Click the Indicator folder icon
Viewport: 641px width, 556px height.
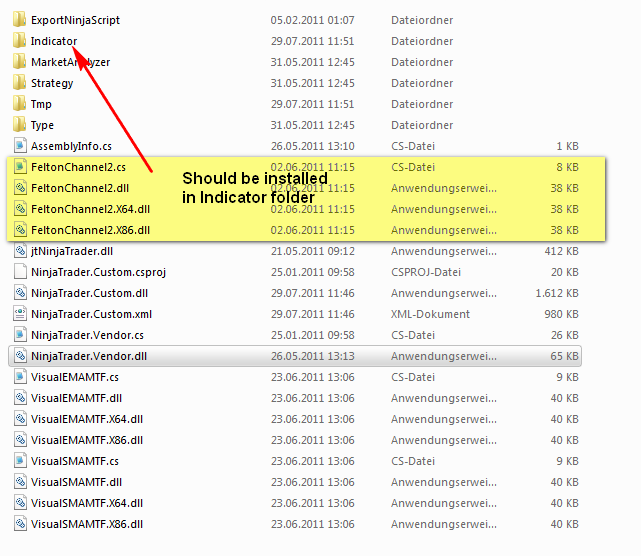click(20, 41)
